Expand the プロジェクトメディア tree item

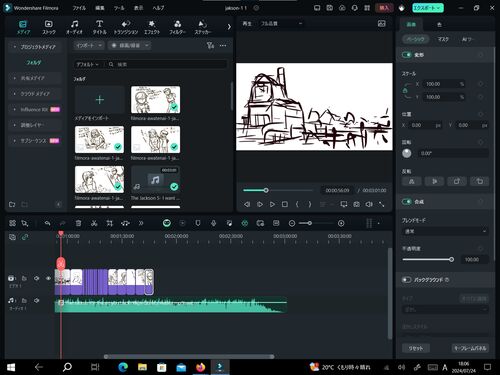tap(35, 47)
